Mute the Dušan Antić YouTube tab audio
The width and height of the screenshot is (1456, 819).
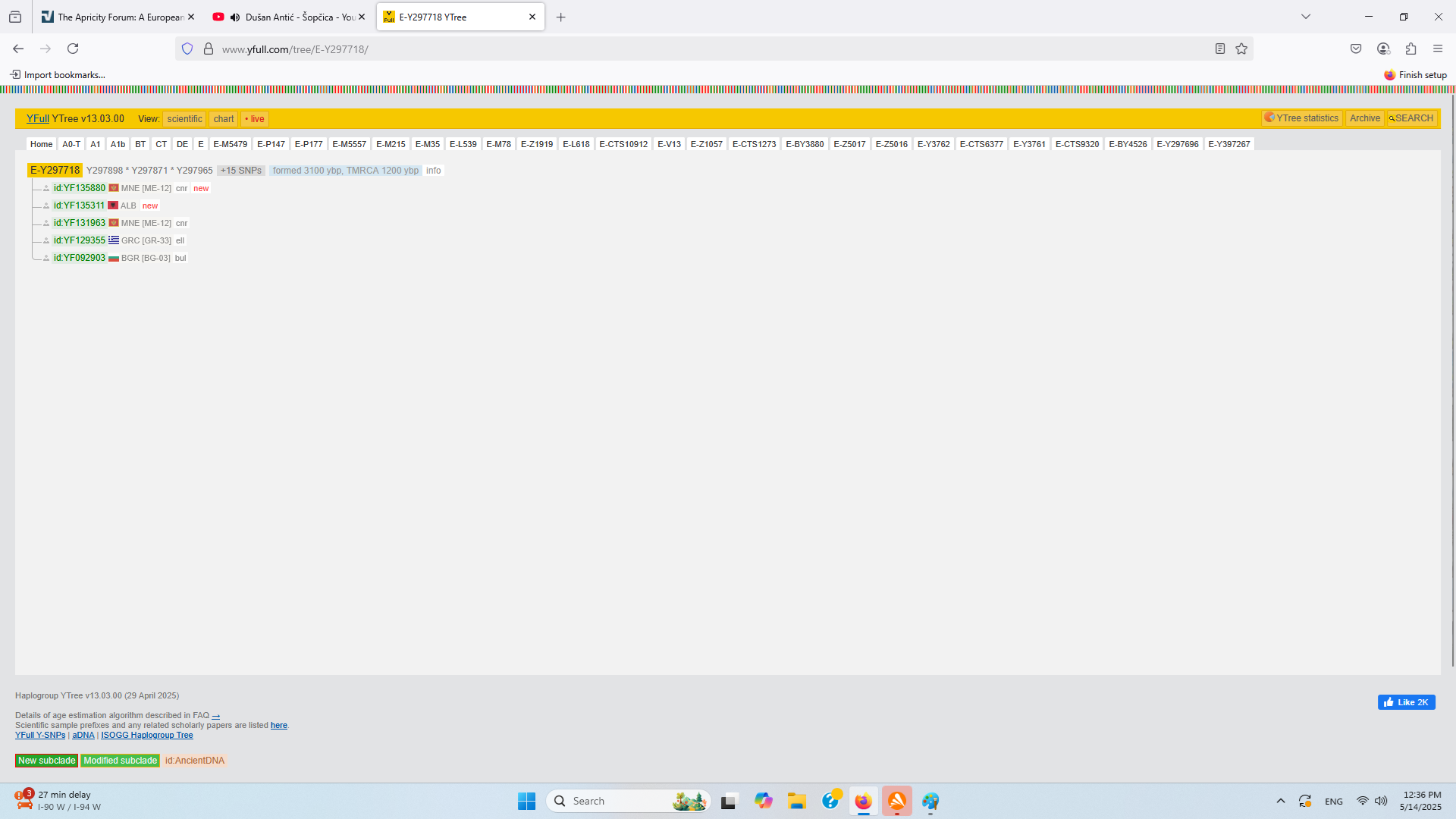pos(235,17)
